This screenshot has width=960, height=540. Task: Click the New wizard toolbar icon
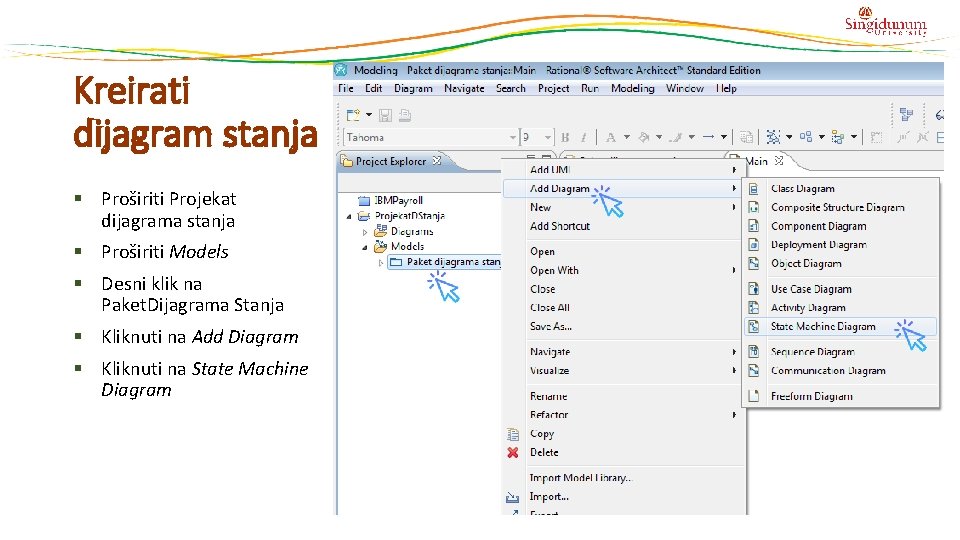[353, 114]
